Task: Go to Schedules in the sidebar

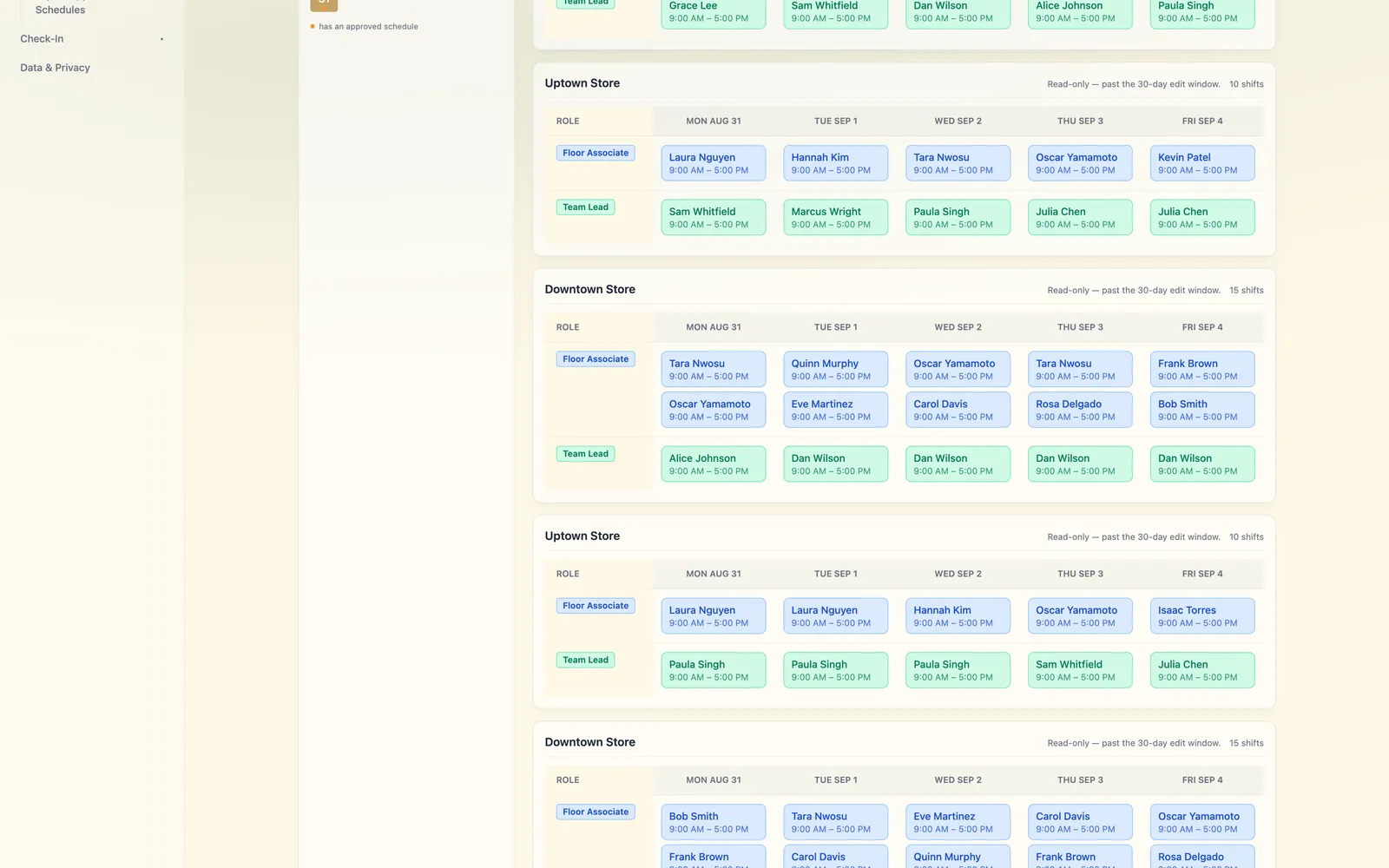Action: 60,10
